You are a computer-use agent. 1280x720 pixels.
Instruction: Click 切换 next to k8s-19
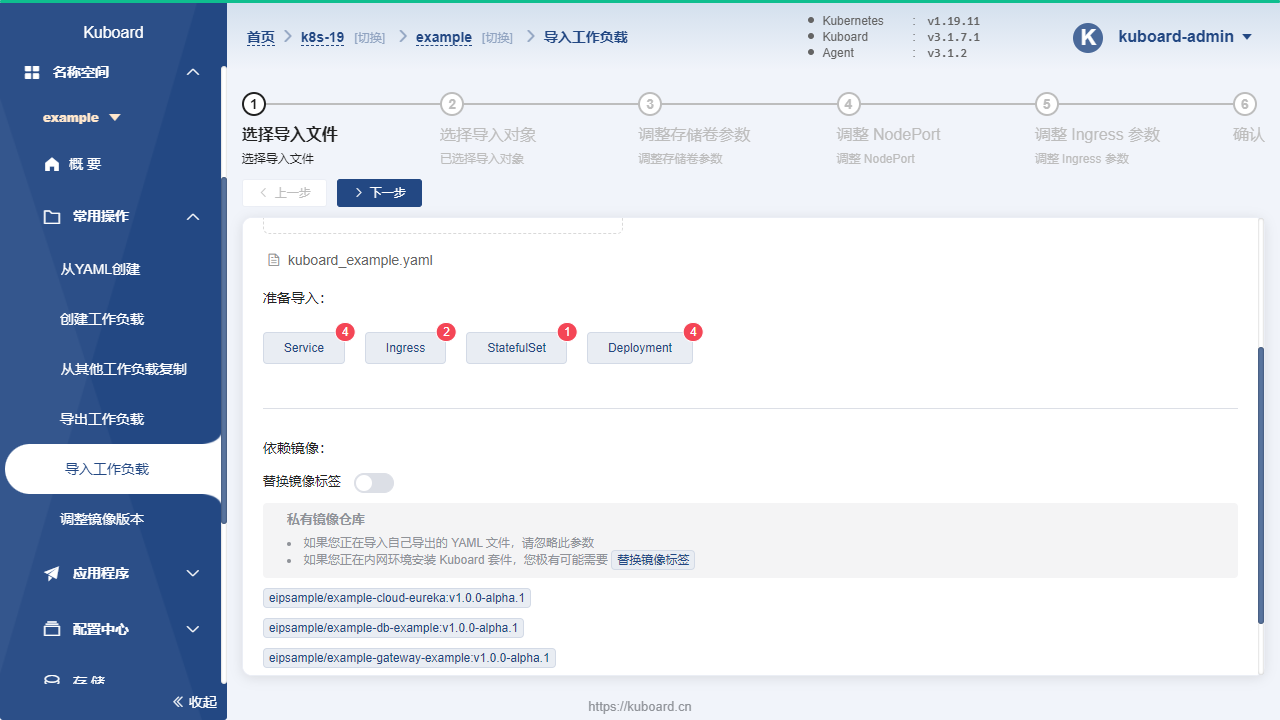(x=369, y=38)
